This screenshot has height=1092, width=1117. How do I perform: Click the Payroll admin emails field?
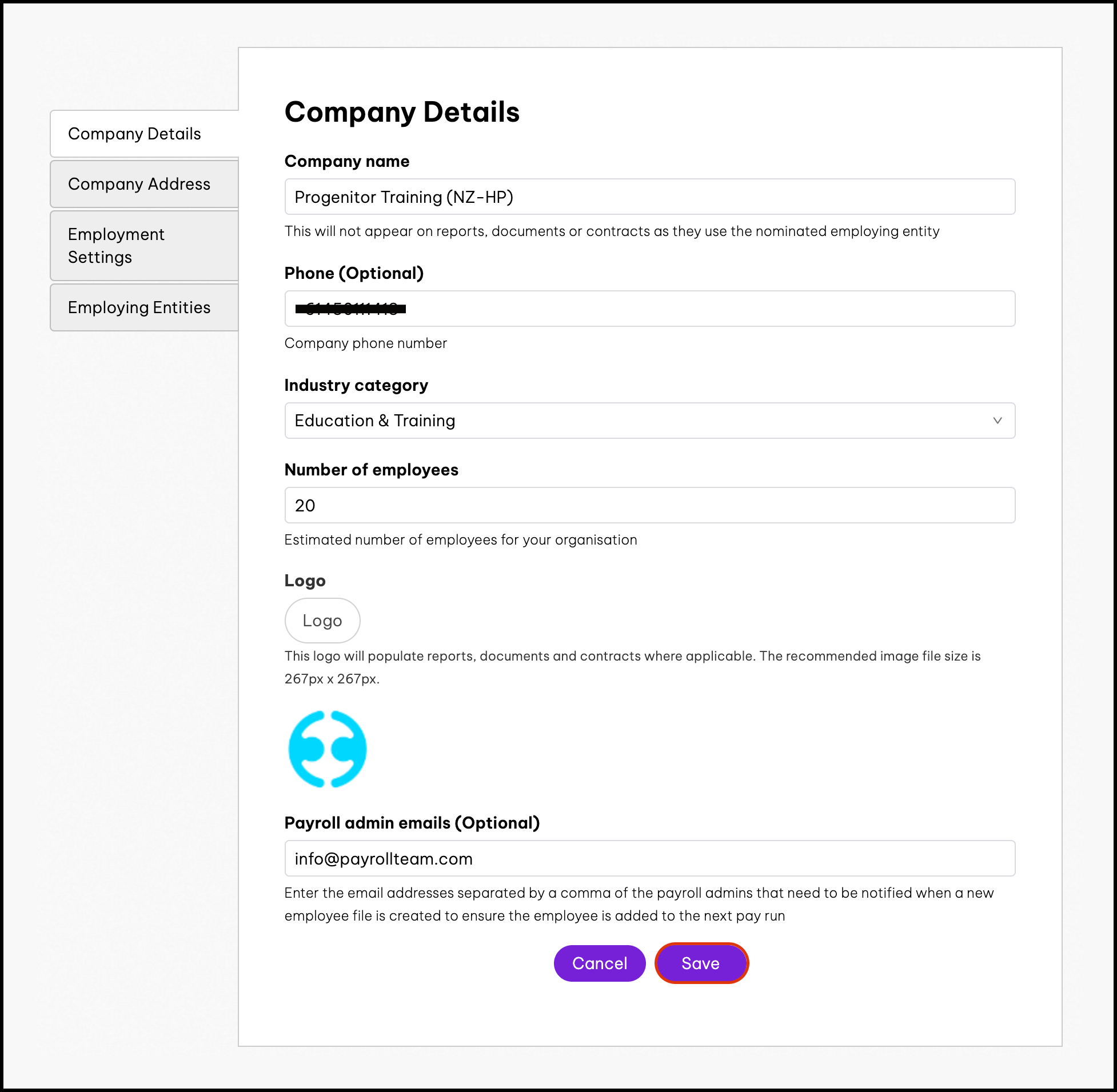(649, 859)
